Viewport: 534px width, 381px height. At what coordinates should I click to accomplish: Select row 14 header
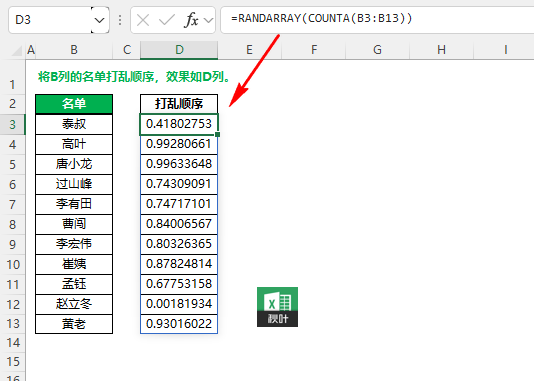tap(13, 343)
